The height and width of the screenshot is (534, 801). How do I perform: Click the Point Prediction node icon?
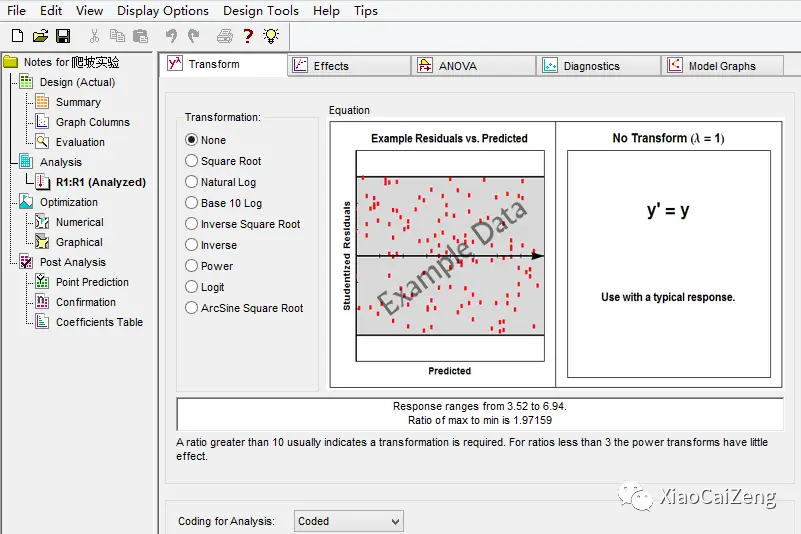[x=42, y=282]
